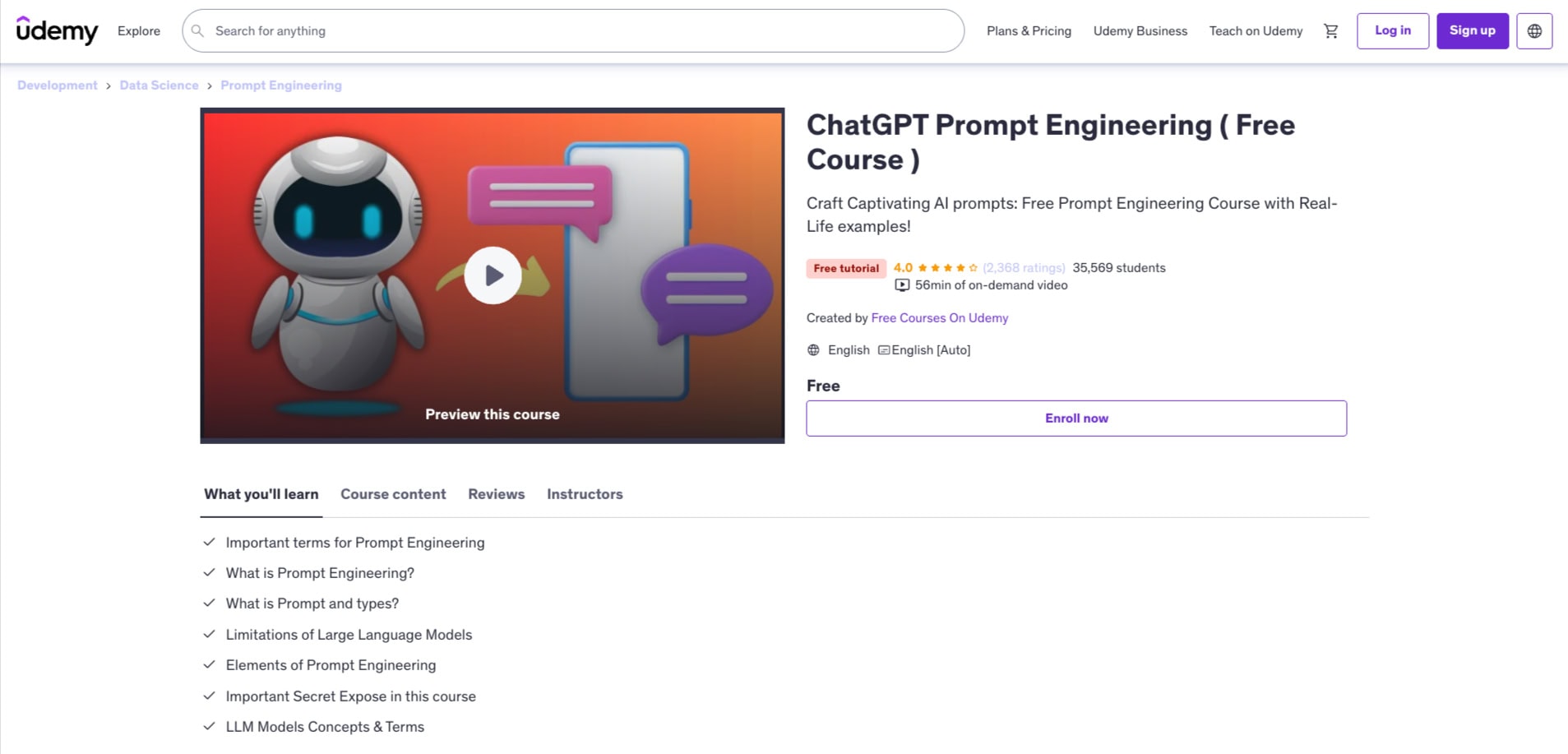Type in Search for anything field
Image resolution: width=1568 pixels, height=754 pixels.
[576, 31]
